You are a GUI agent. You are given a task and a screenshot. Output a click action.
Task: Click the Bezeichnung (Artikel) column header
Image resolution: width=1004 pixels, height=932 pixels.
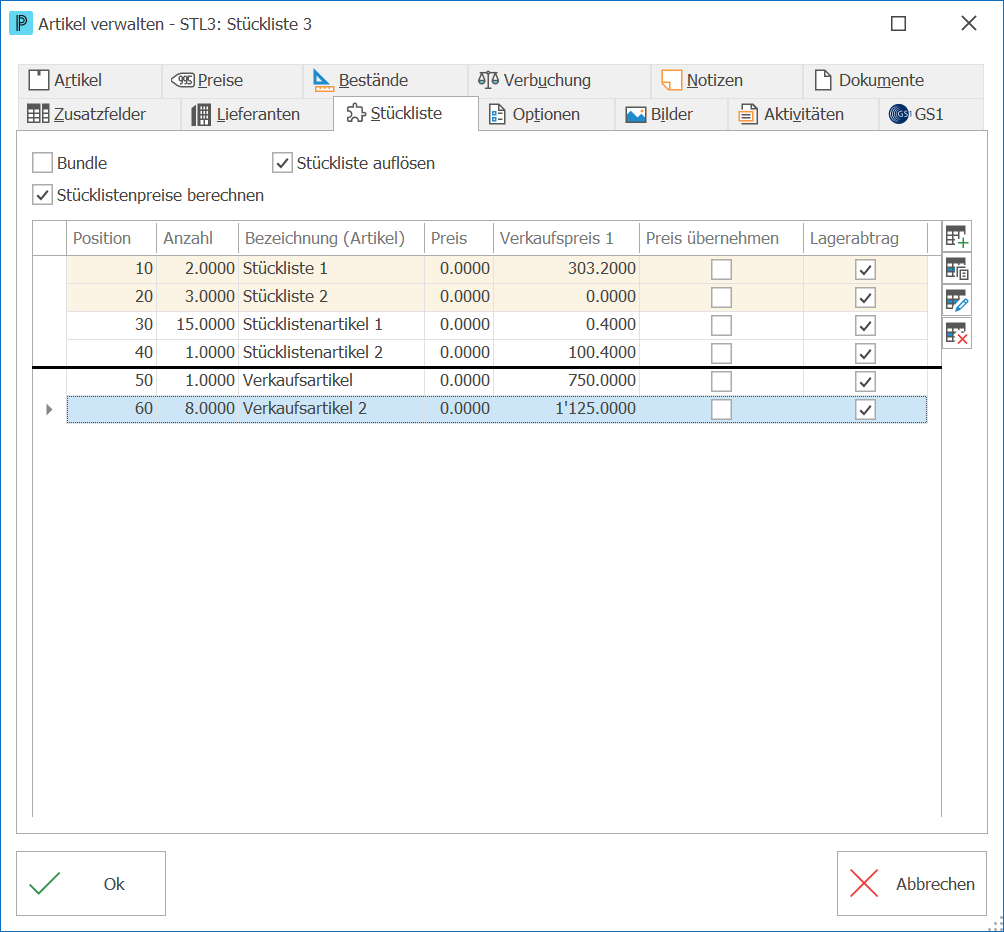(x=331, y=238)
